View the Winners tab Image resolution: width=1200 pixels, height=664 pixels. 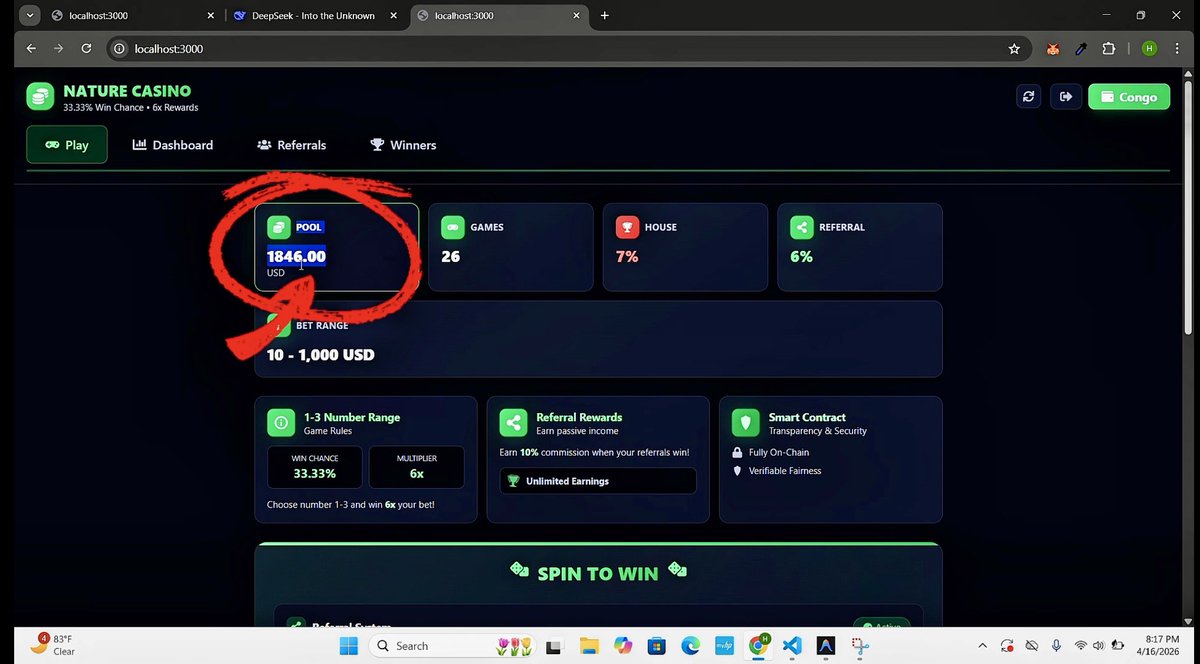click(403, 145)
